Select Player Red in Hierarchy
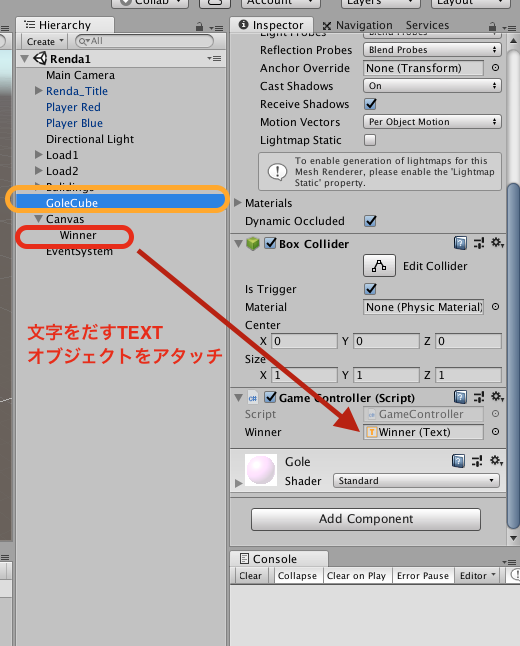This screenshot has height=646, width=520. coord(73,107)
